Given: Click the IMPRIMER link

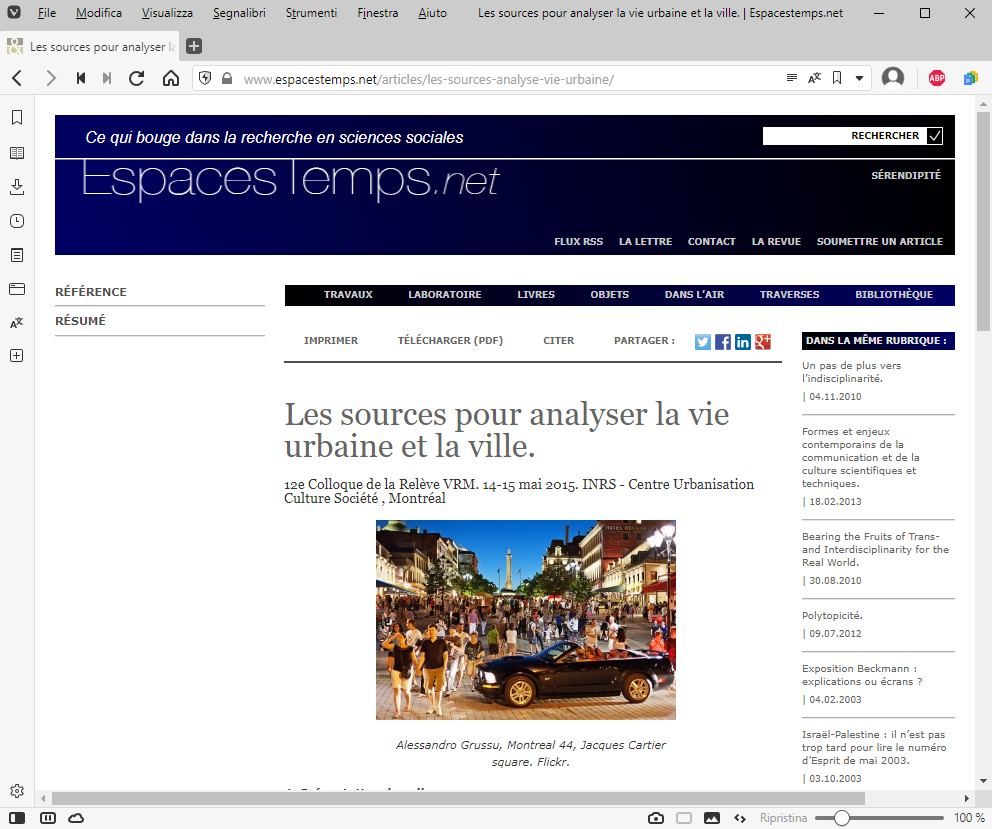Looking at the screenshot, I should [331, 340].
